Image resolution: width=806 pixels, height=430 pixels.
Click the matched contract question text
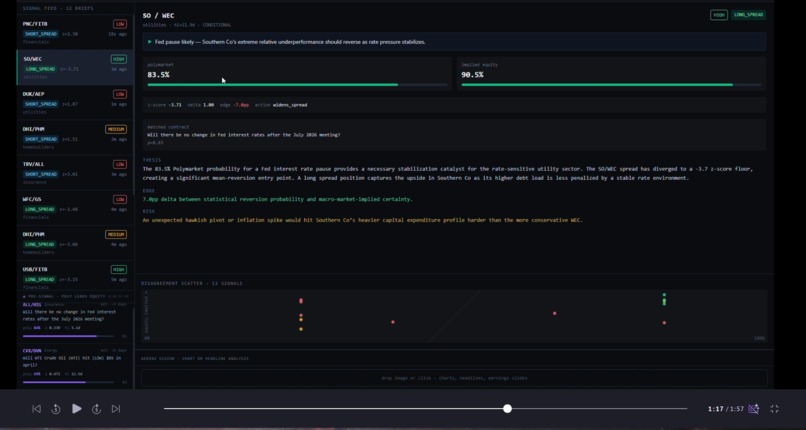[x=244, y=135]
